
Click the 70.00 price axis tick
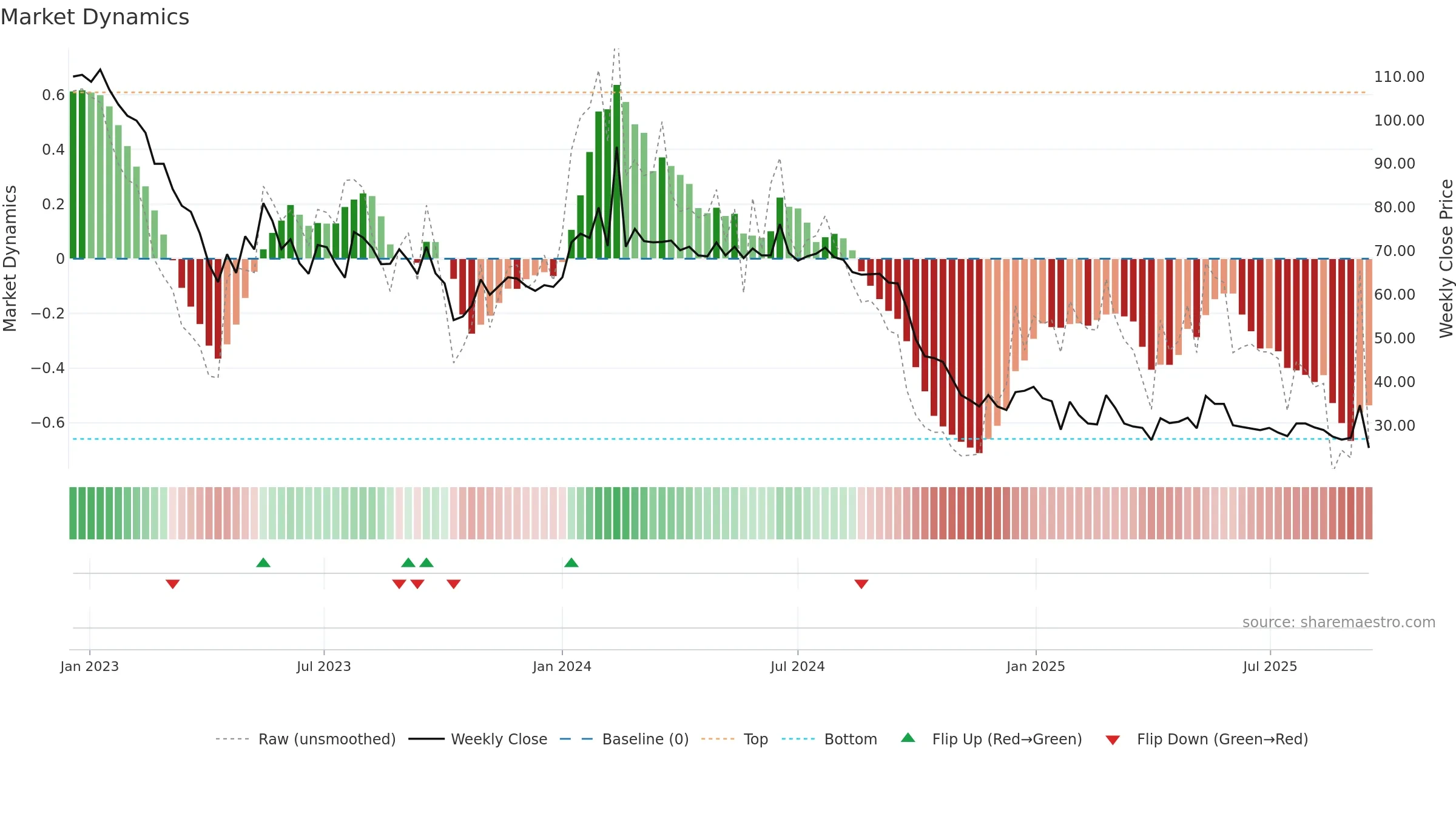(1395, 251)
